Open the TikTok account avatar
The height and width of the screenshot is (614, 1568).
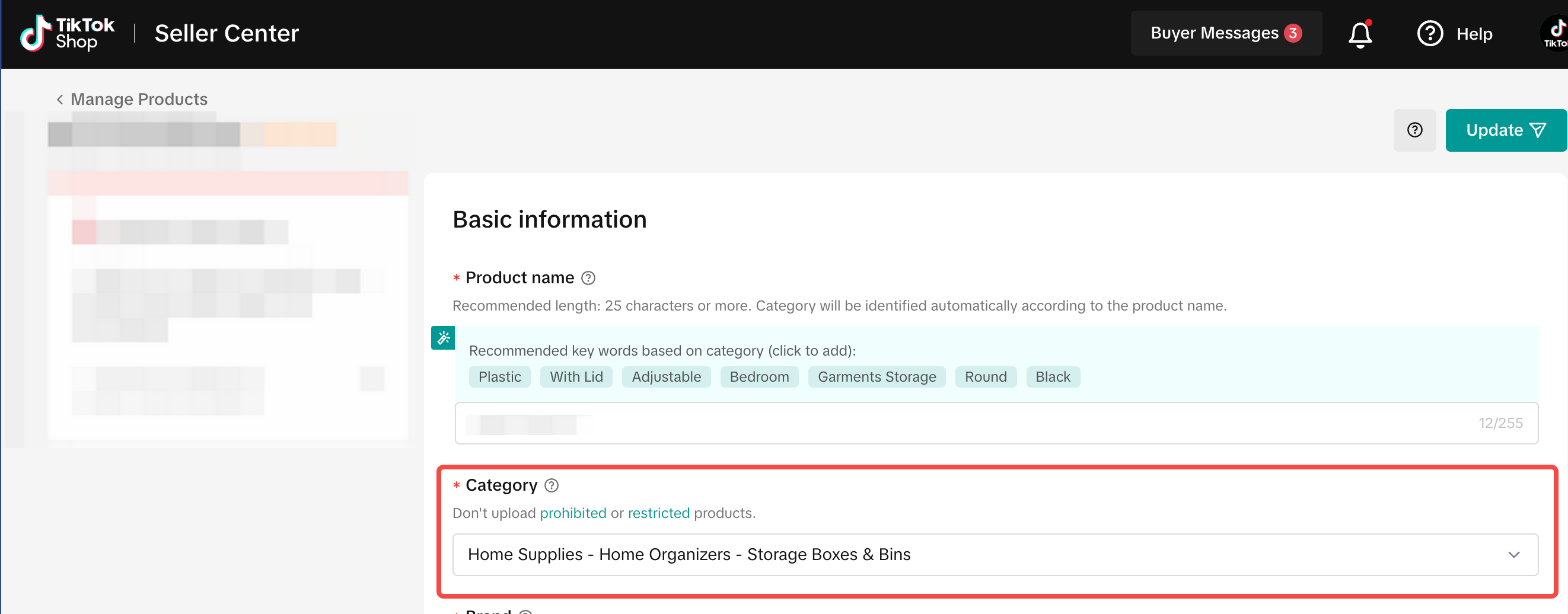click(x=1554, y=33)
